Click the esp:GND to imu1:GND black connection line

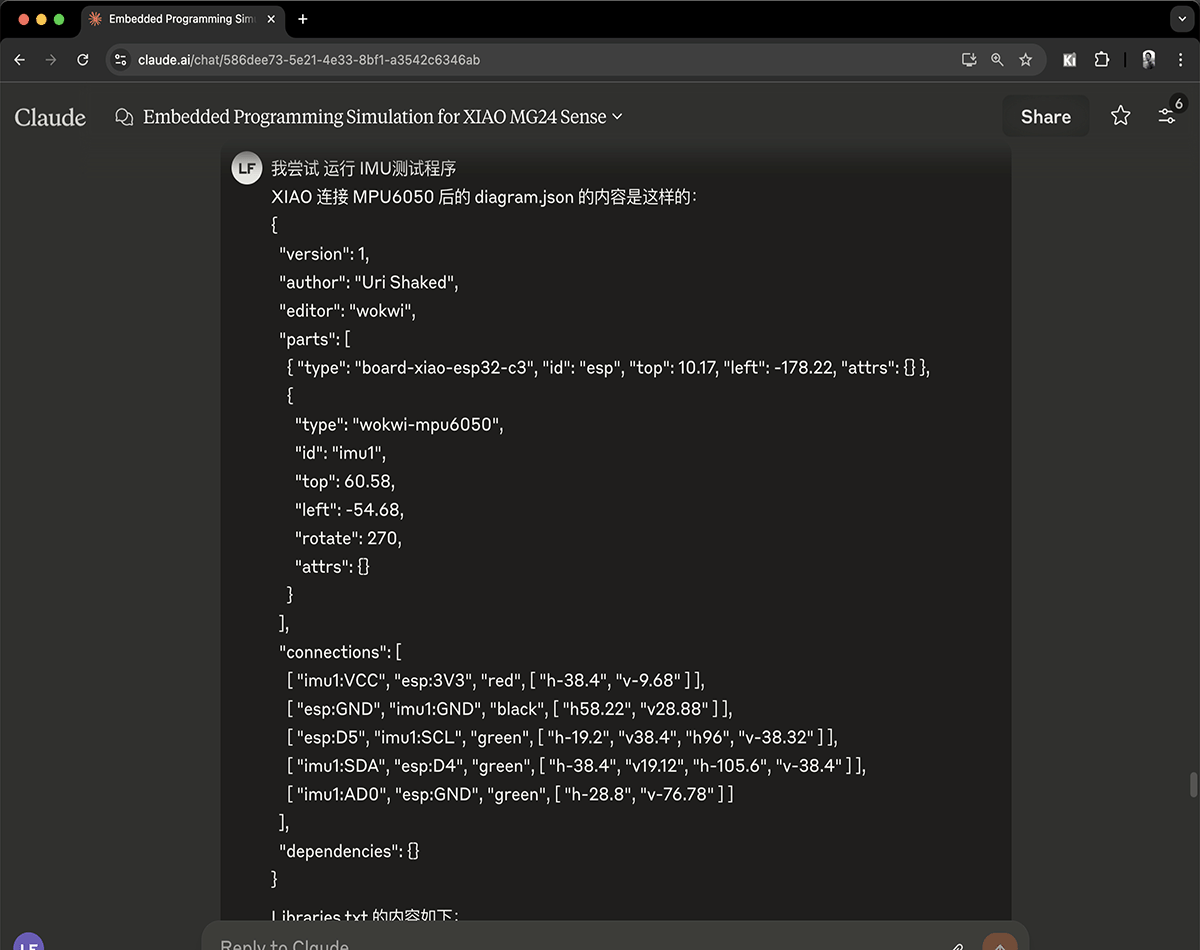coord(509,709)
